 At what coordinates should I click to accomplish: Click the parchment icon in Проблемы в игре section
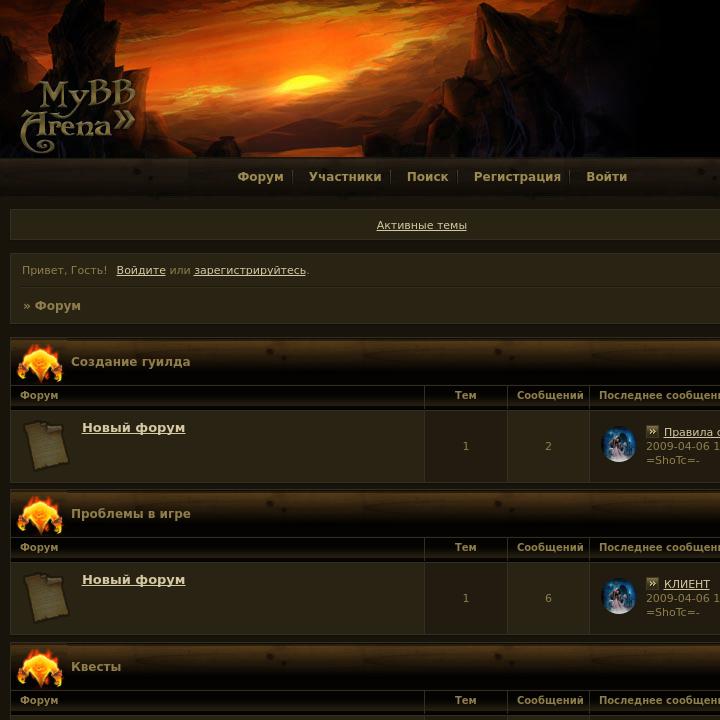46,598
